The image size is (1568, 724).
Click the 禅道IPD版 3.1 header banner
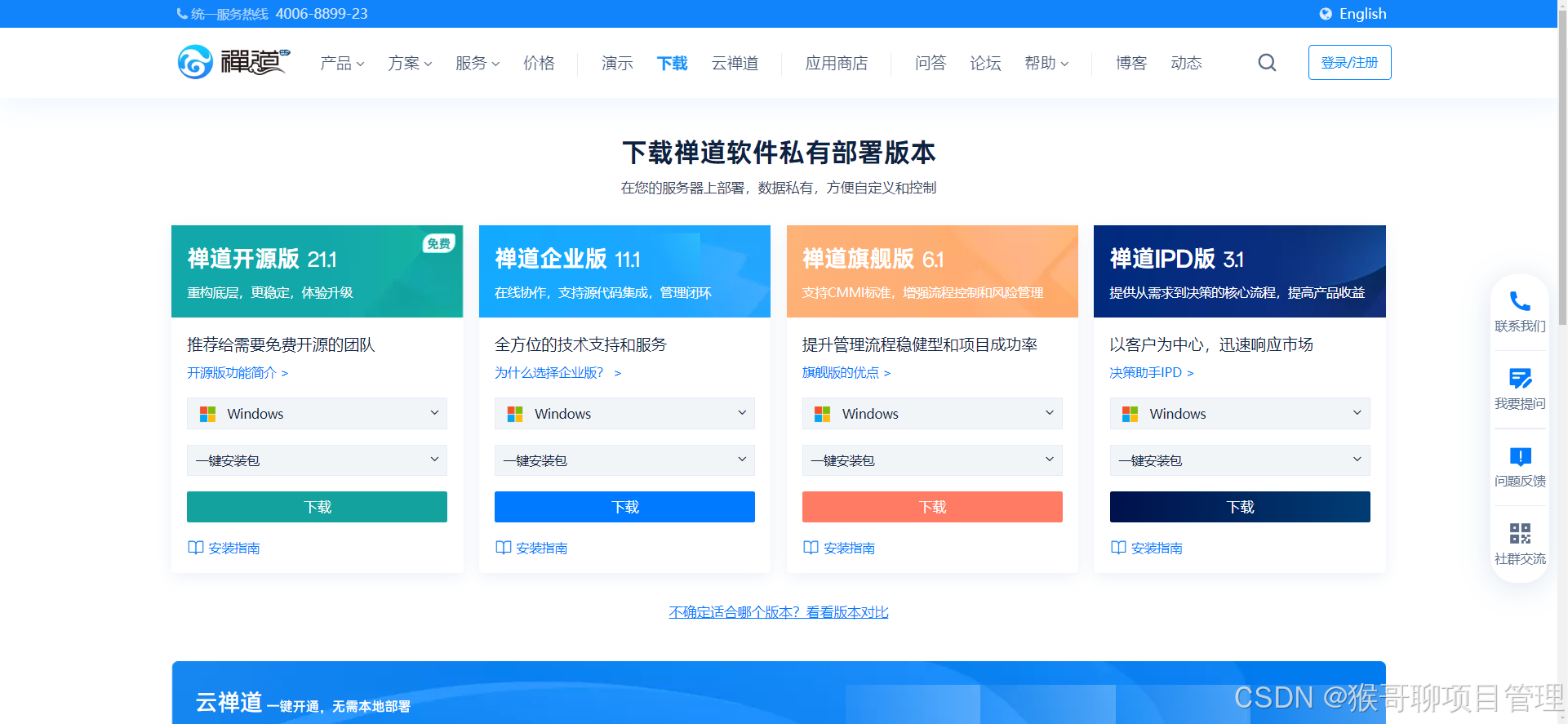pos(1240,271)
